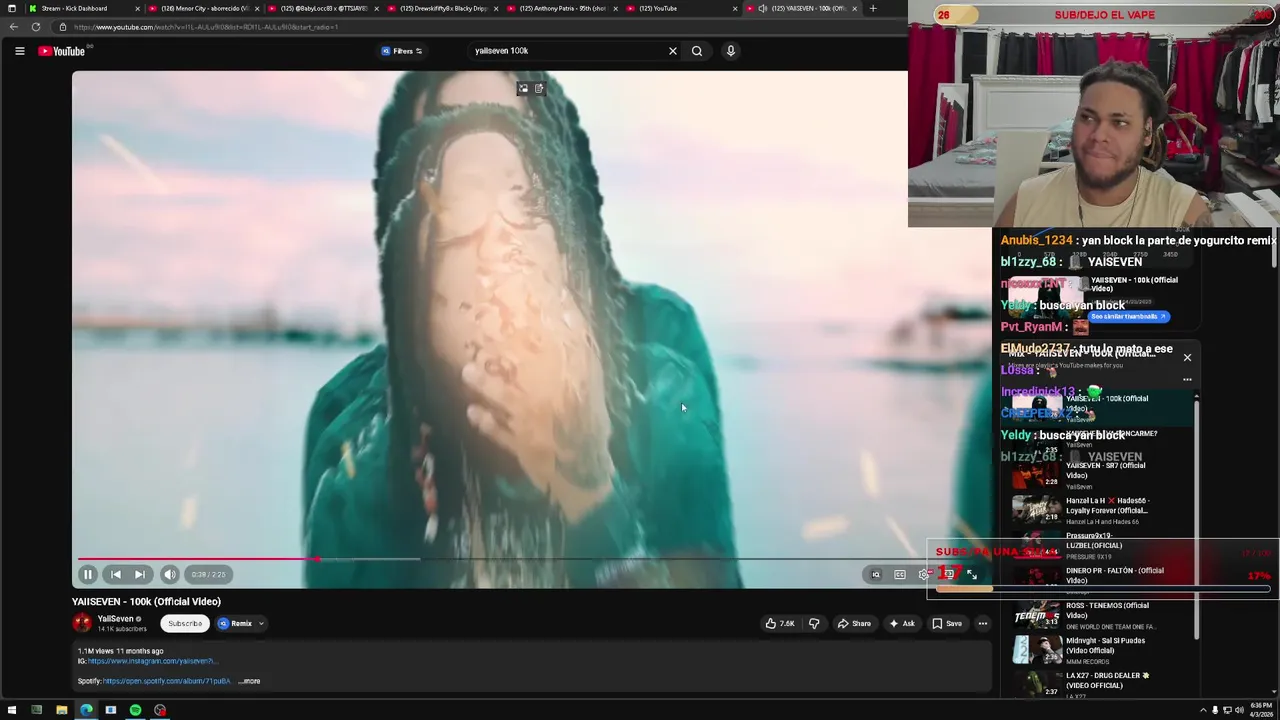1280x720 pixels.
Task: Open the search Filters button
Action: tap(402, 51)
